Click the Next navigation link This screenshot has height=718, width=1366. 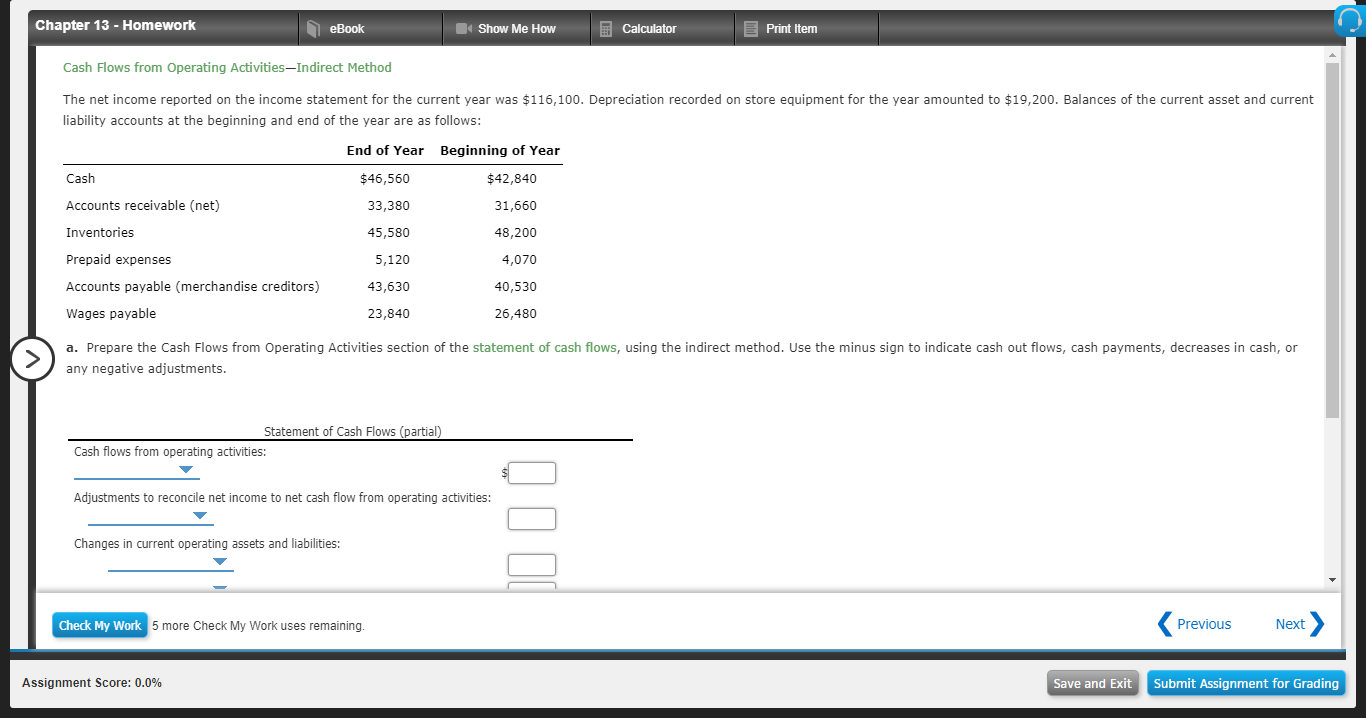pyautogui.click(x=1290, y=624)
